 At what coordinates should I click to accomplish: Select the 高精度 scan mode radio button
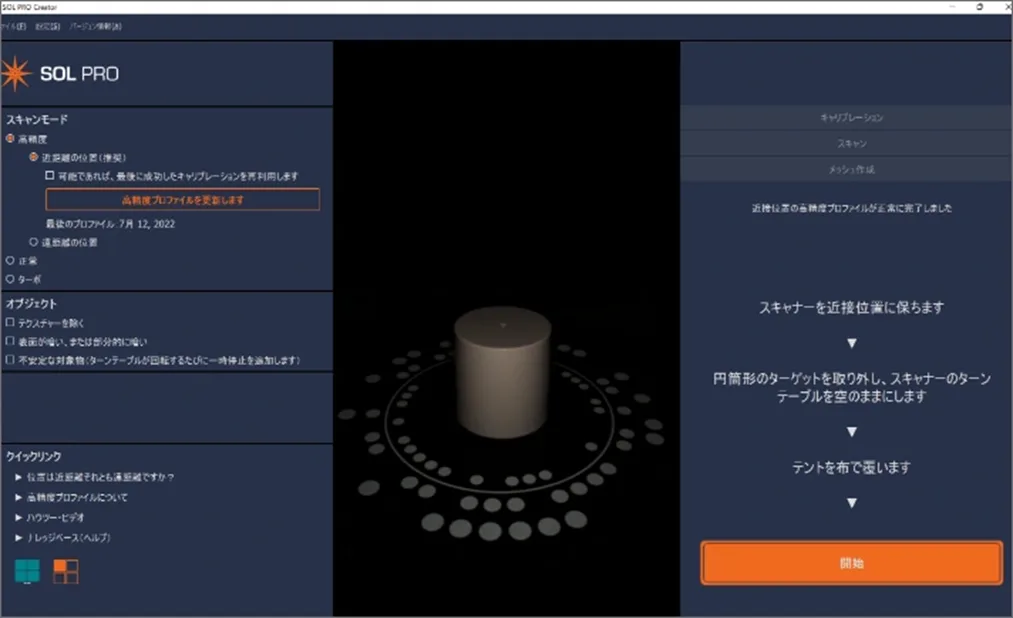tap(10, 139)
